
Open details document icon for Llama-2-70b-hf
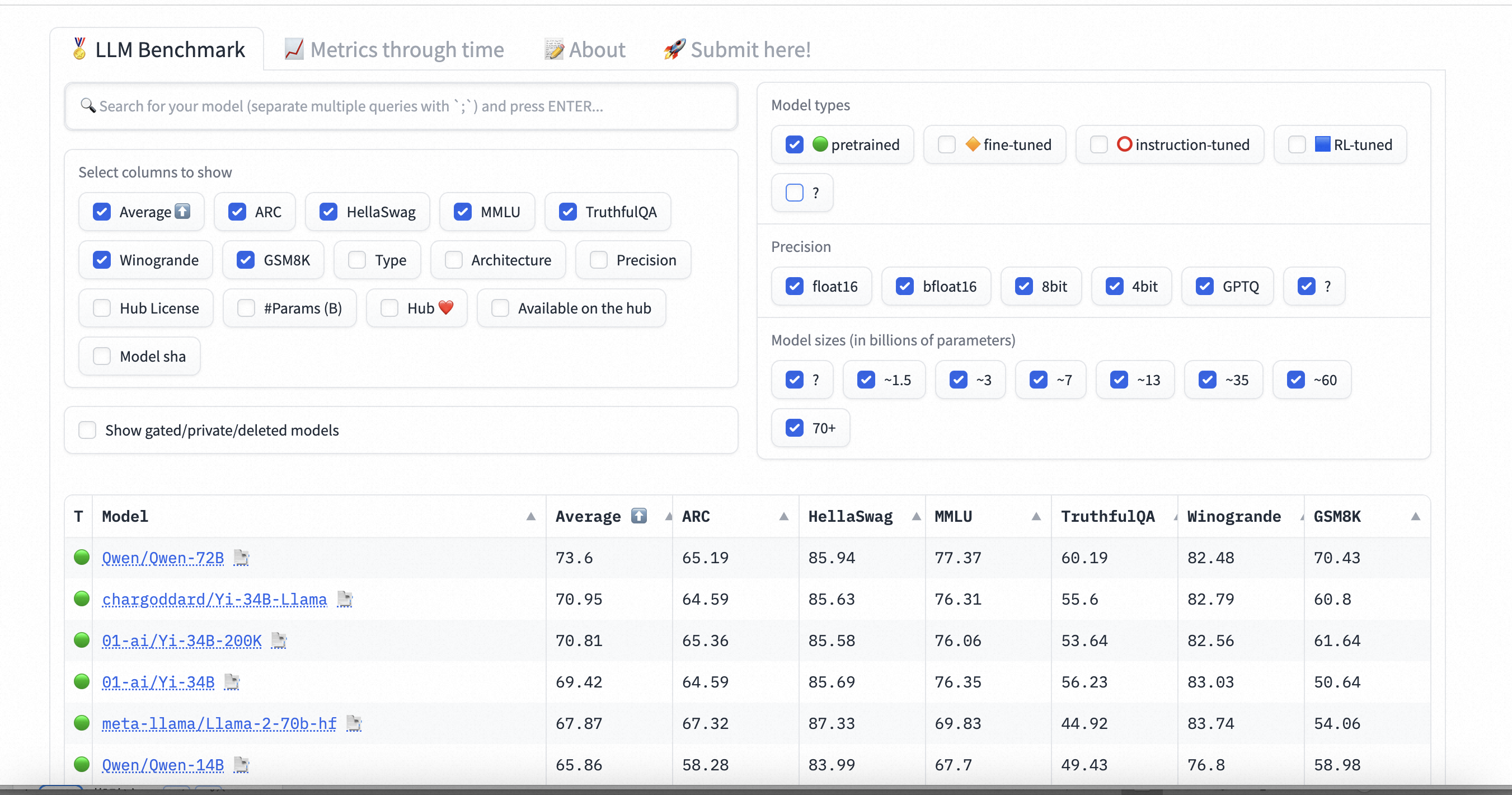(x=354, y=724)
